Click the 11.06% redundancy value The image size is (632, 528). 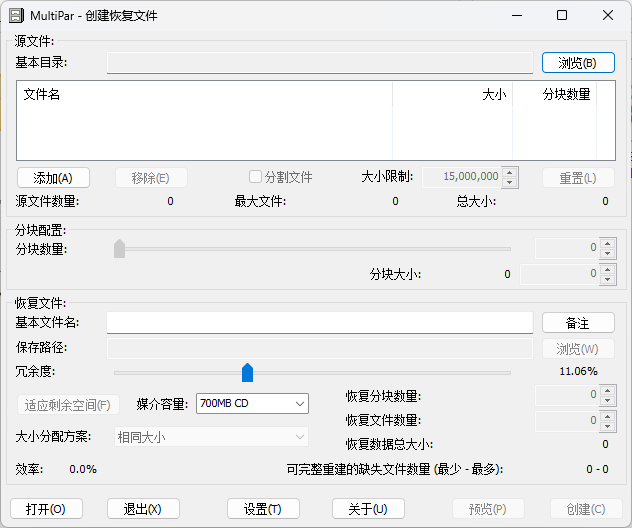click(x=578, y=371)
